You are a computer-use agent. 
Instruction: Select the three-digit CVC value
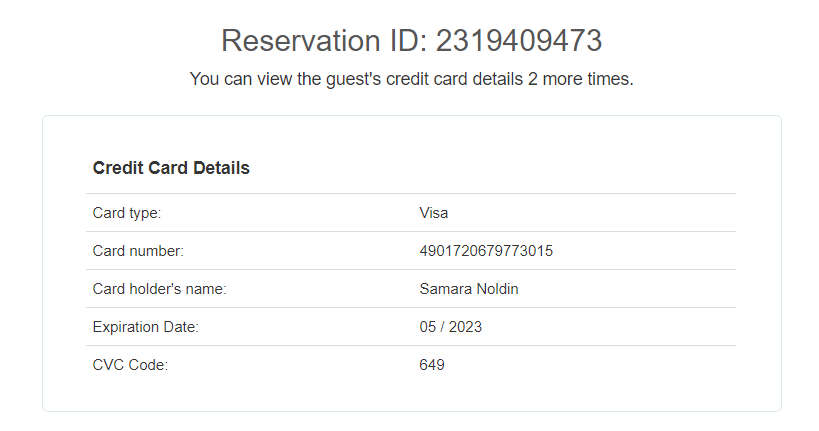click(x=432, y=365)
